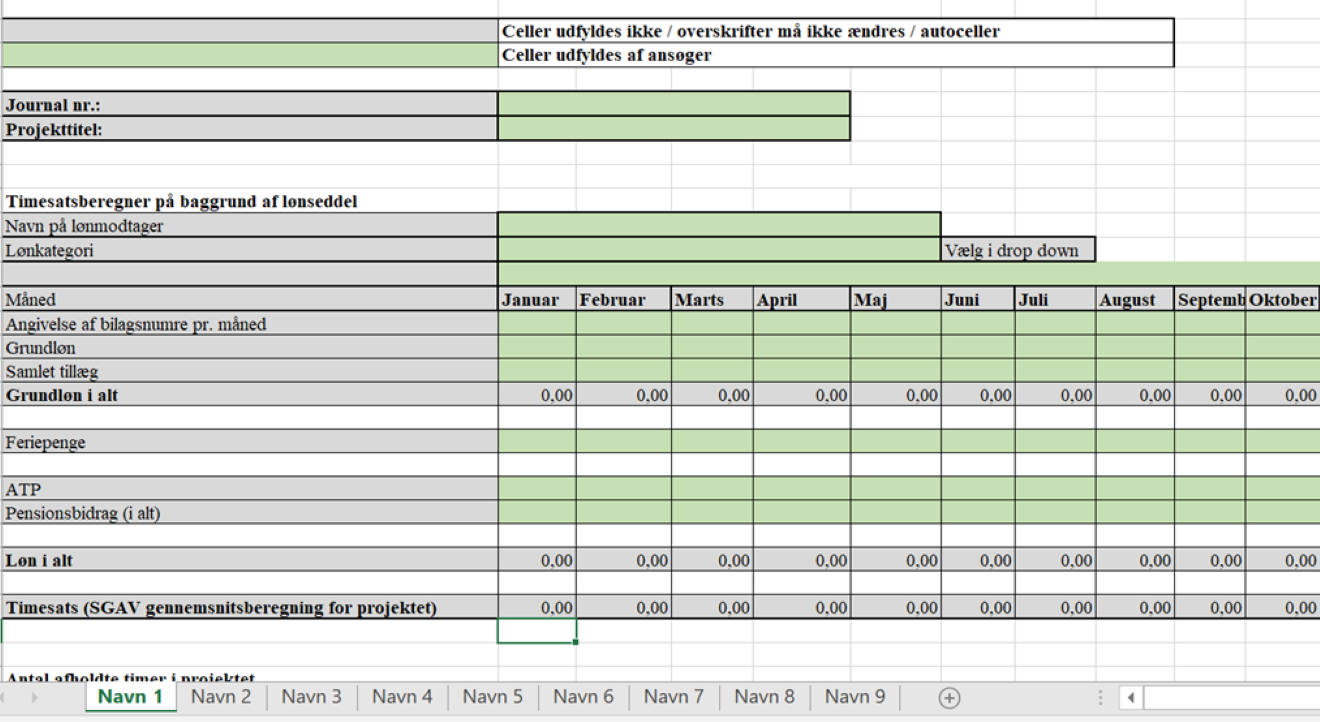Click the horizontal scrollbar track
Image resolution: width=1320 pixels, height=722 pixels.
(1230, 698)
